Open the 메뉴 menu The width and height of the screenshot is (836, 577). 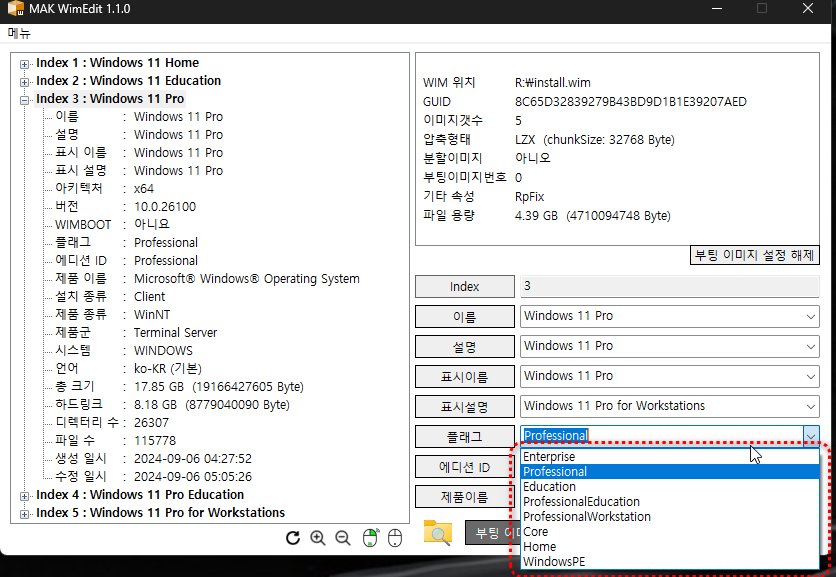coord(19,33)
